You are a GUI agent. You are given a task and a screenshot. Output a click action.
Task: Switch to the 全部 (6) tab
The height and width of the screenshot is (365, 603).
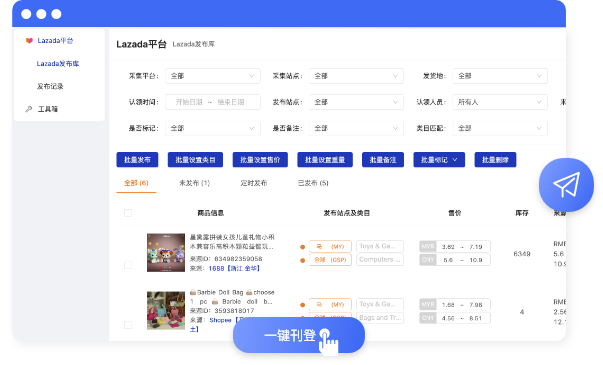[x=136, y=183]
